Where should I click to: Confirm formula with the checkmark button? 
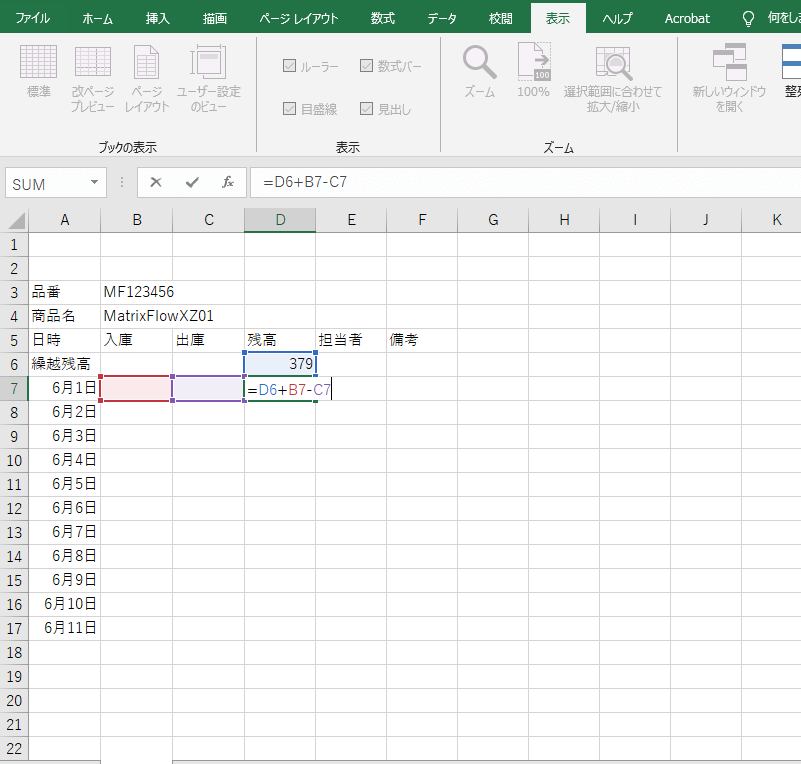(192, 182)
